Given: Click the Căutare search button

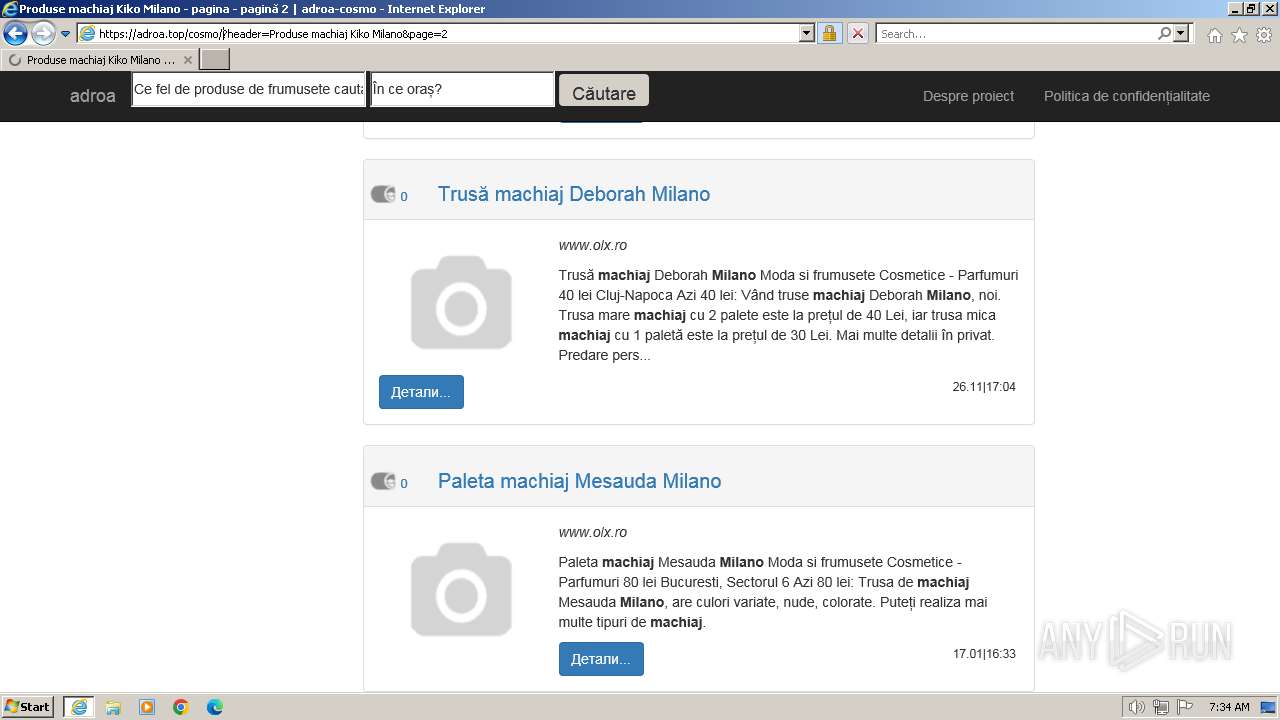Looking at the screenshot, I should pyautogui.click(x=604, y=91).
